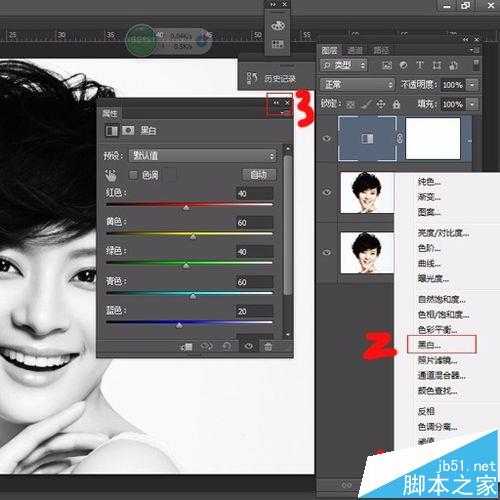Click type layer filter T icon
This screenshot has height=500, width=500.
420,65
